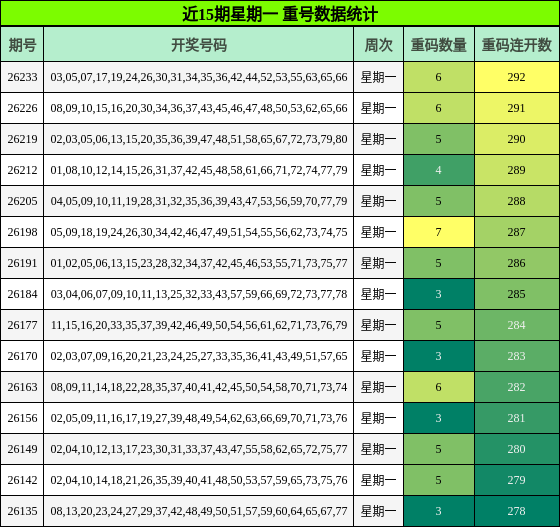Image resolution: width=560 pixels, height=527 pixels.
Task: Click the draw numbers for period 26198
Action: 199,232
